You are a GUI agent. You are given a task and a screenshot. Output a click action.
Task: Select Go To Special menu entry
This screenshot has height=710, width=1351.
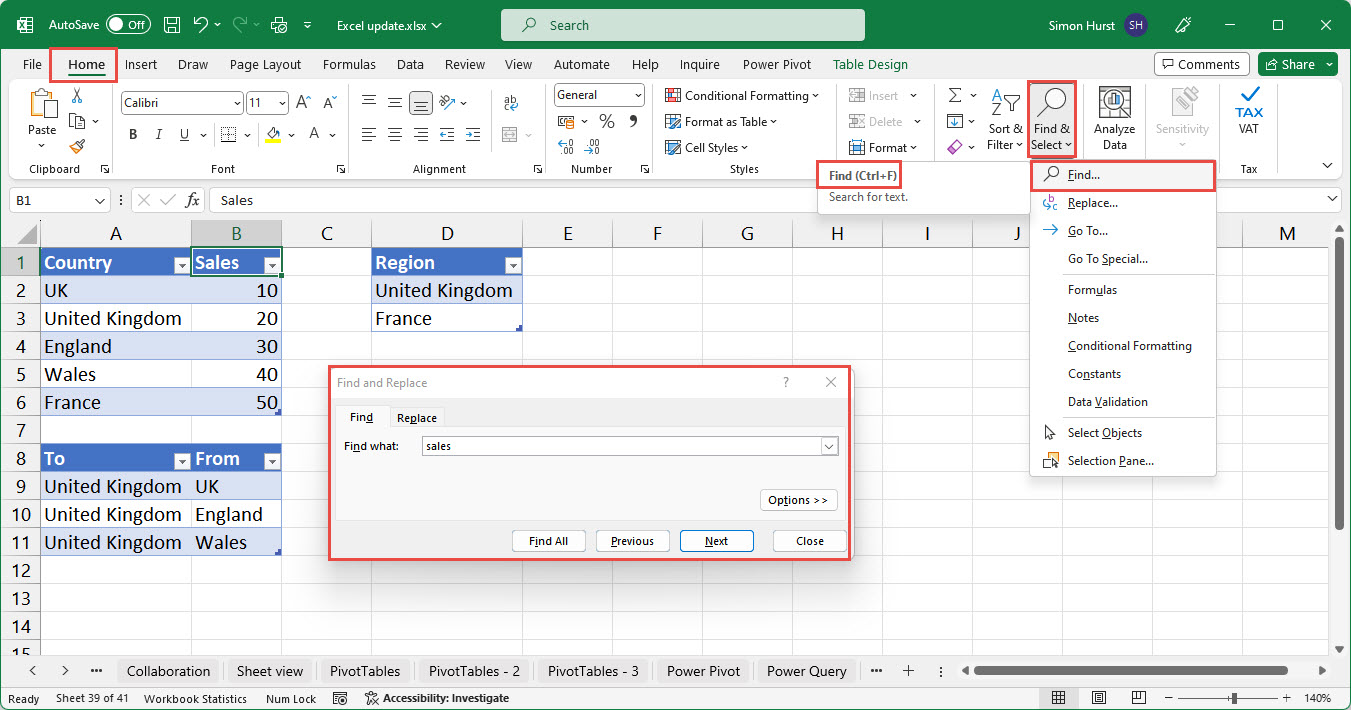1107,259
